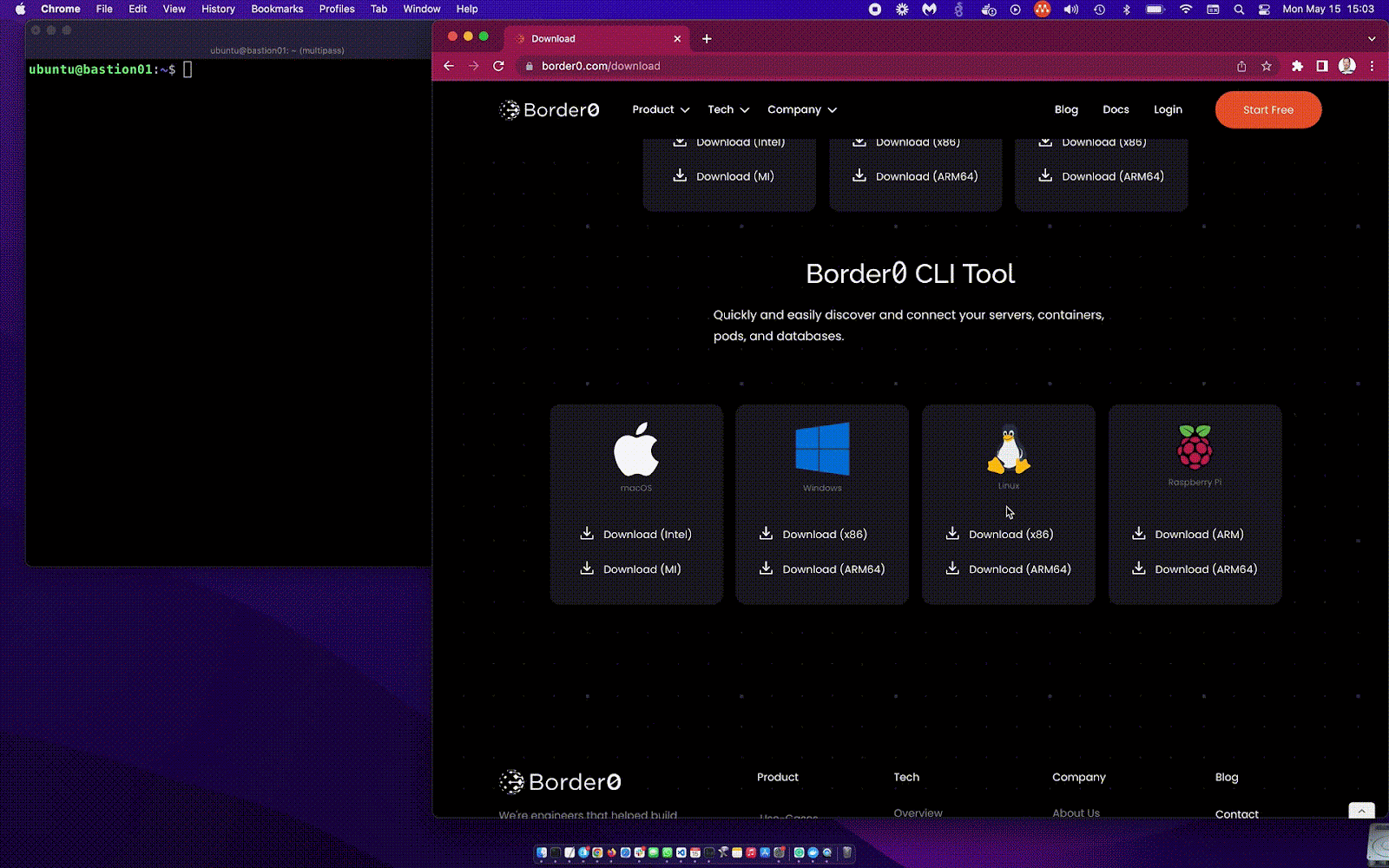
Task: Download the Windows ARM64 CLI tool
Action: click(822, 569)
